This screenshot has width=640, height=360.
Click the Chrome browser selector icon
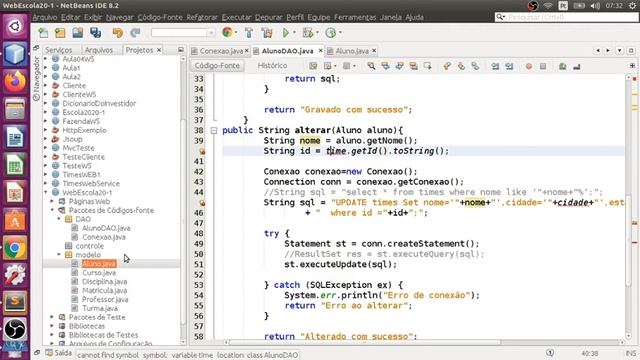tap(227, 32)
